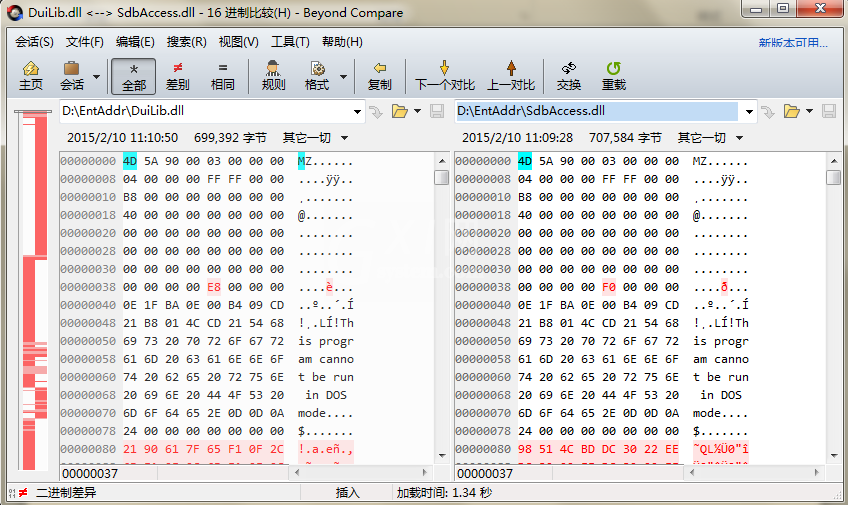The width and height of the screenshot is (848, 505).
Task: Click left offset row 00000080
Action: pyautogui.click(x=88, y=449)
